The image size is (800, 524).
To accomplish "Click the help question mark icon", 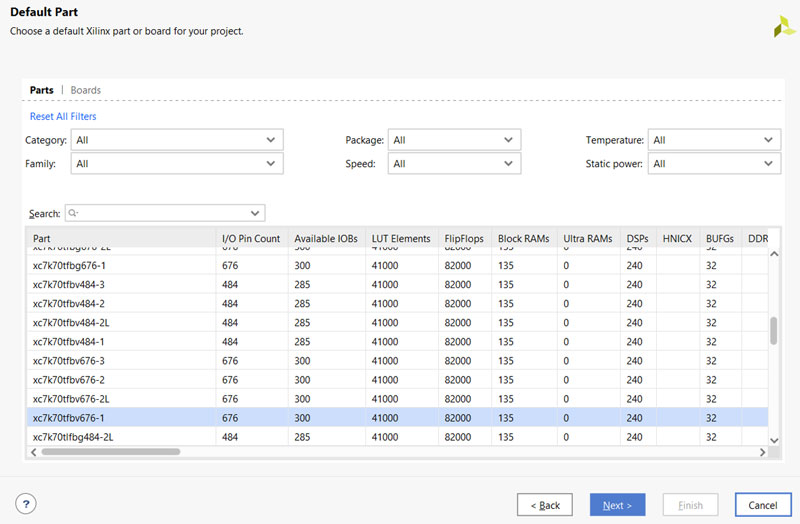I will (27, 505).
